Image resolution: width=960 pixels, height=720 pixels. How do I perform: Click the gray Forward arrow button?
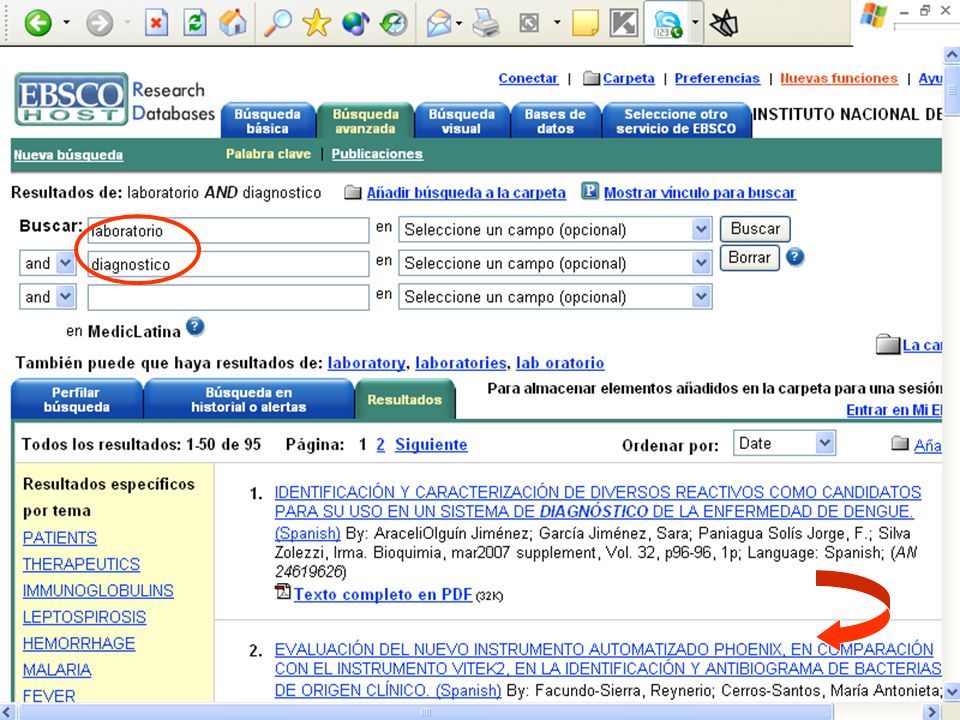99,23
